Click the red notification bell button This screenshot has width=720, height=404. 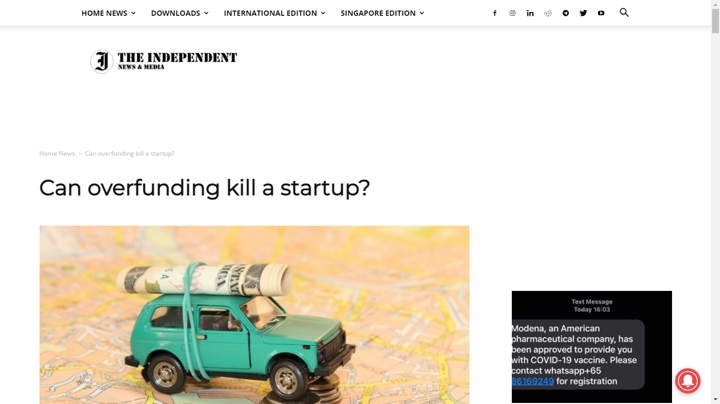point(687,381)
